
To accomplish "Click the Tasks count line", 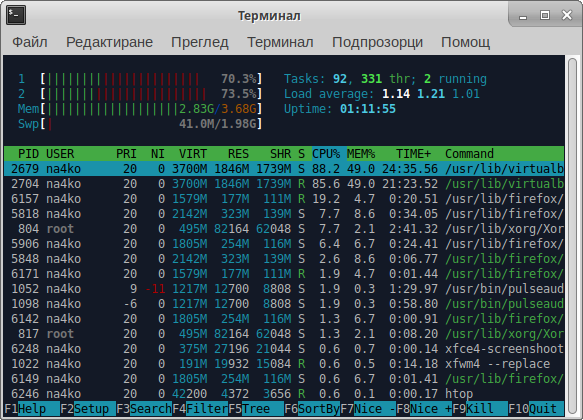I will [x=385, y=79].
